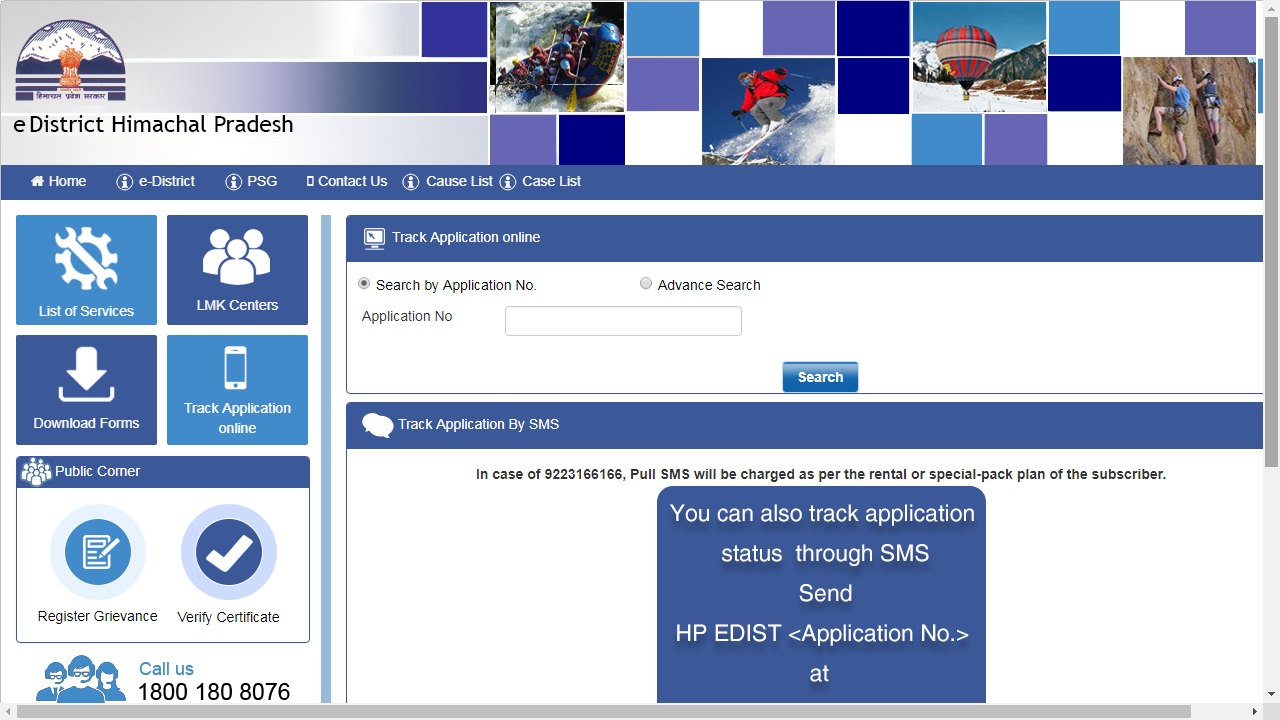This screenshot has width=1280, height=720.
Task: Click the Himachal Pradesh government emblem logo
Action: coord(70,61)
